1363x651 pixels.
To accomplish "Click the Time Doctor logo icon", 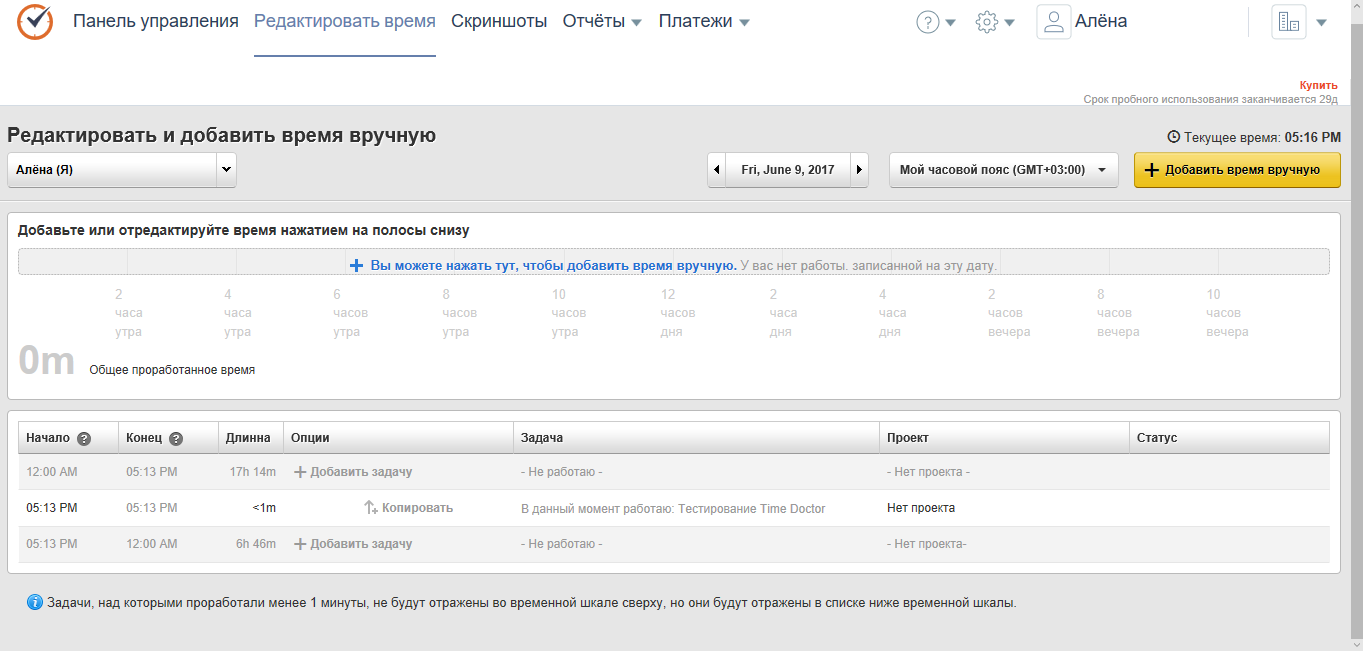I will (x=35, y=21).
